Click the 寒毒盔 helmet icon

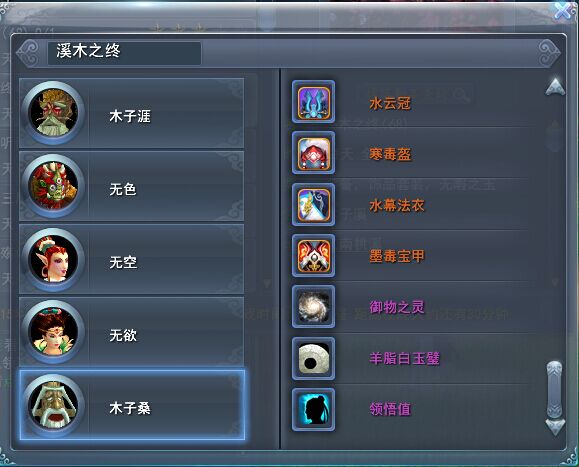click(314, 153)
